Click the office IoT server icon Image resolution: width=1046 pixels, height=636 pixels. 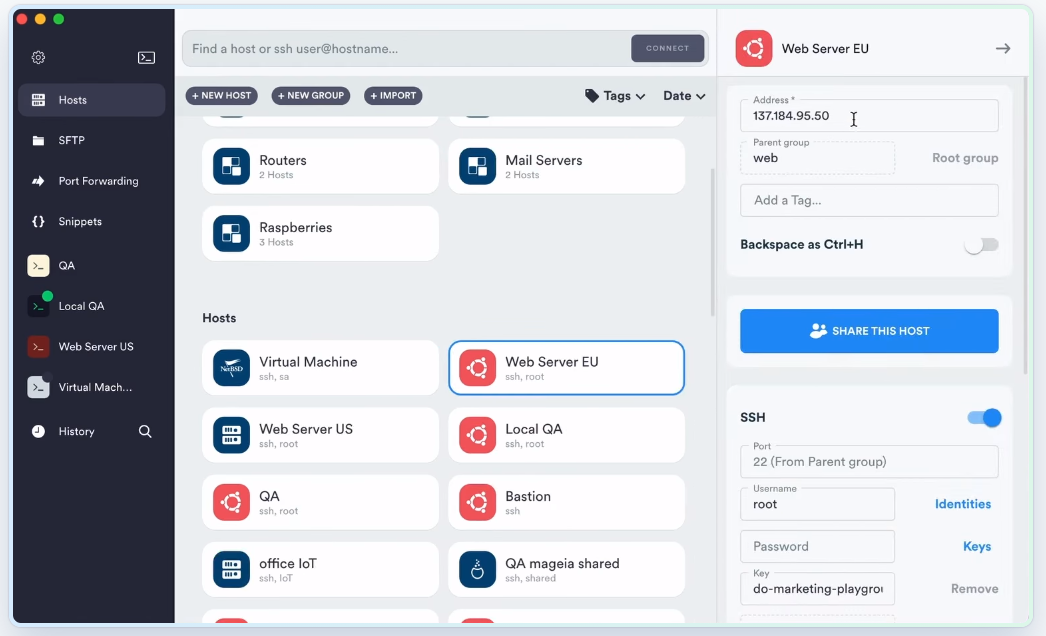[x=231, y=570]
